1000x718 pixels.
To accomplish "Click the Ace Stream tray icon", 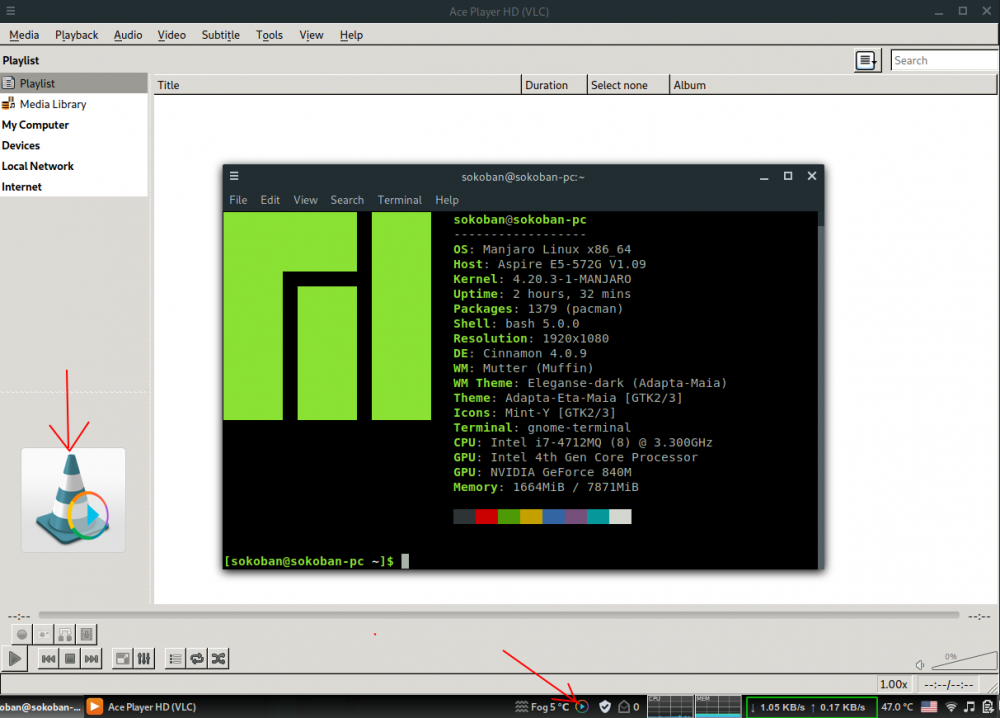I will point(582,707).
